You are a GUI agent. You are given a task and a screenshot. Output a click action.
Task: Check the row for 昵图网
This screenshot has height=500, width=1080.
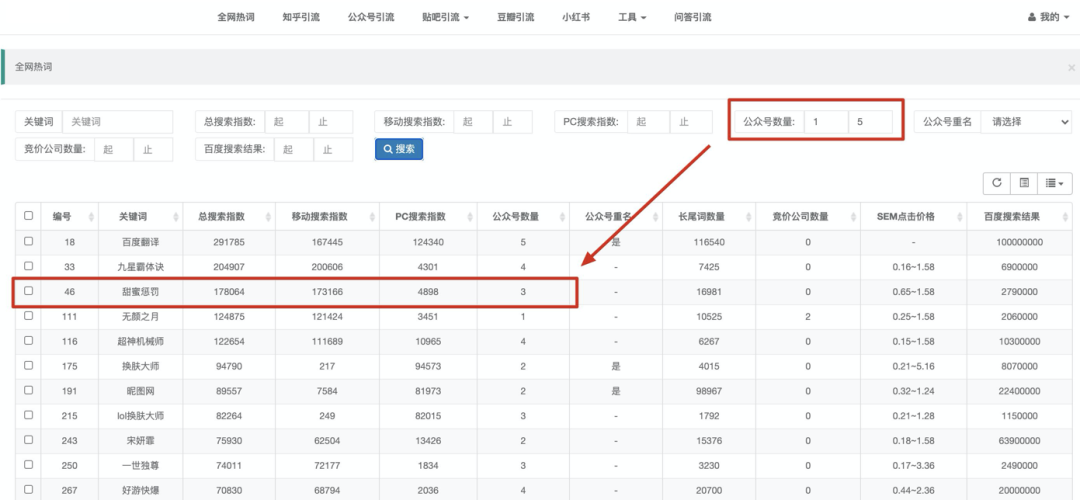click(x=28, y=390)
